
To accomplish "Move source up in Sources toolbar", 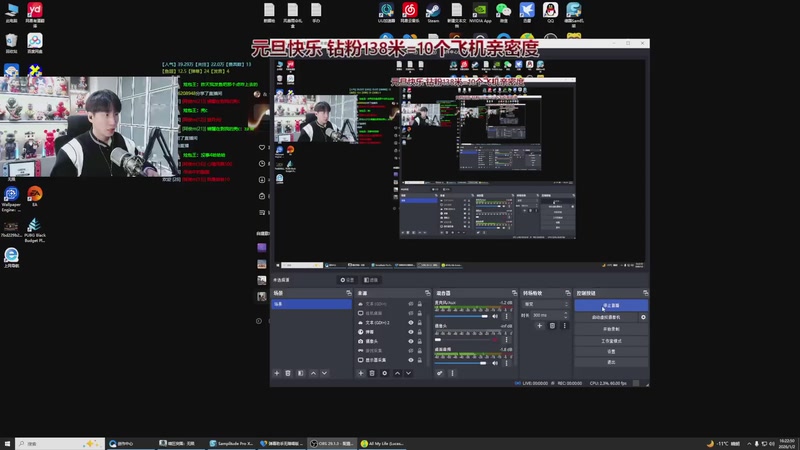I will click(397, 373).
